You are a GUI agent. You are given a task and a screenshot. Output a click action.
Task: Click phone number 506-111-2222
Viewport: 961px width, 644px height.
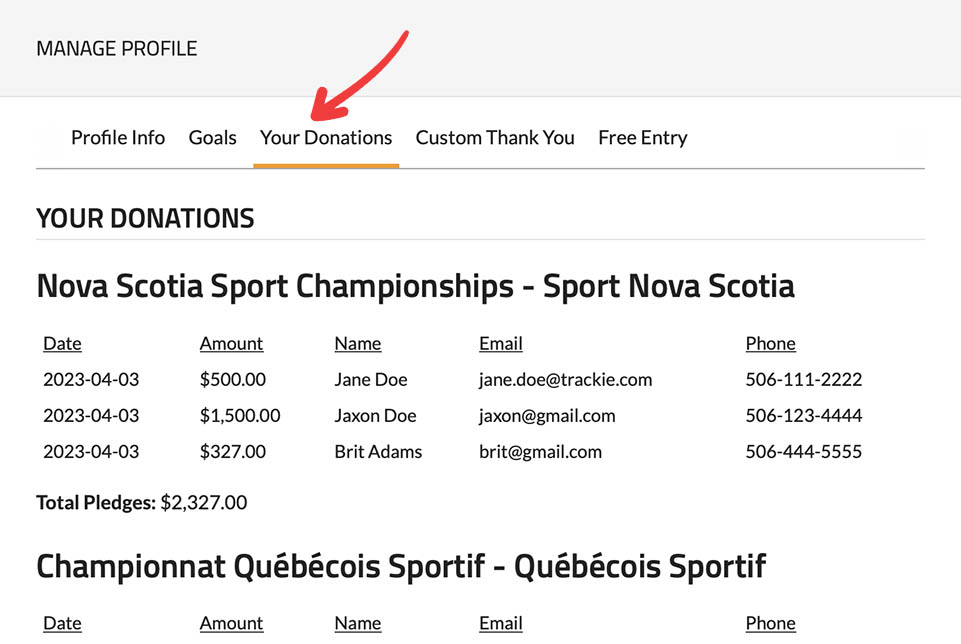coord(803,380)
